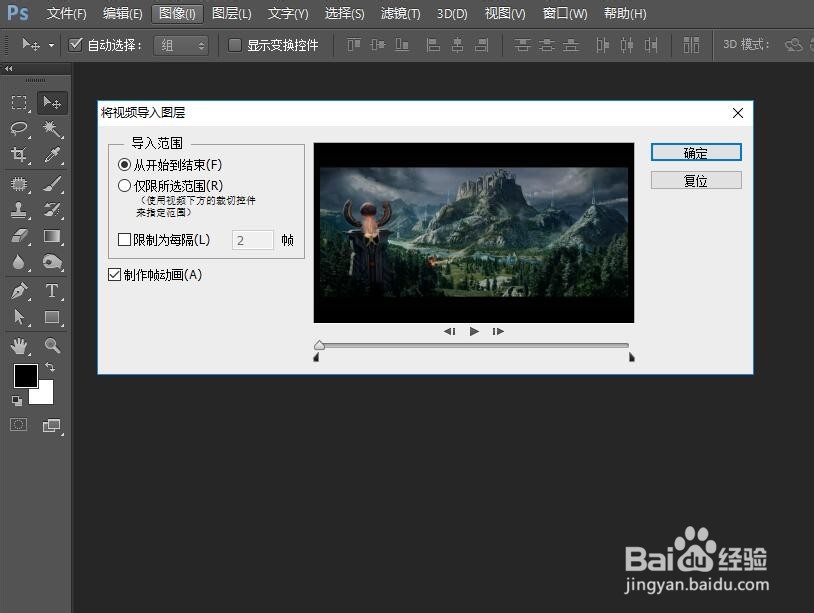Open the 图层(L) menu
This screenshot has width=814, height=613.
point(232,13)
